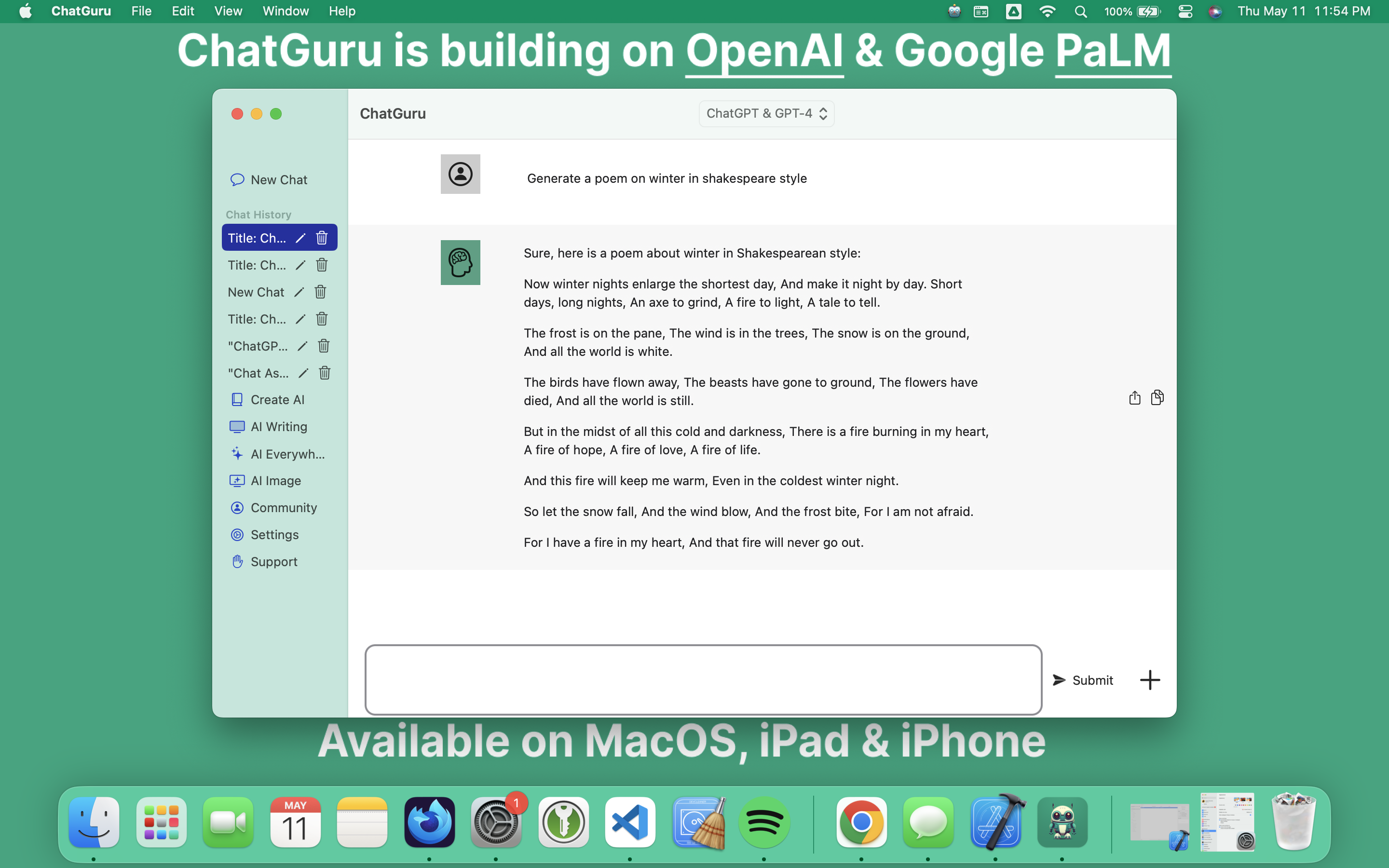Open AI Image section
Screen dimensions: 1389x868
coord(265,480)
